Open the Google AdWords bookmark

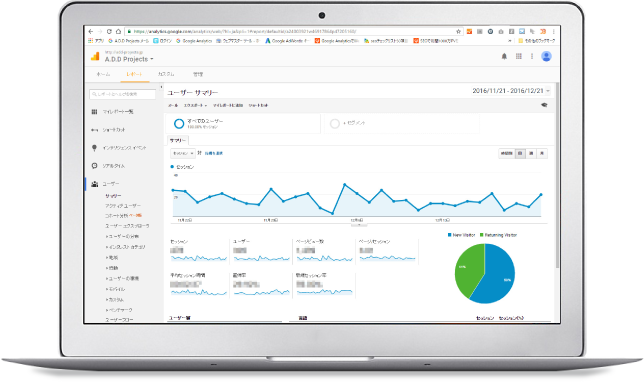pyautogui.click(x=287, y=41)
